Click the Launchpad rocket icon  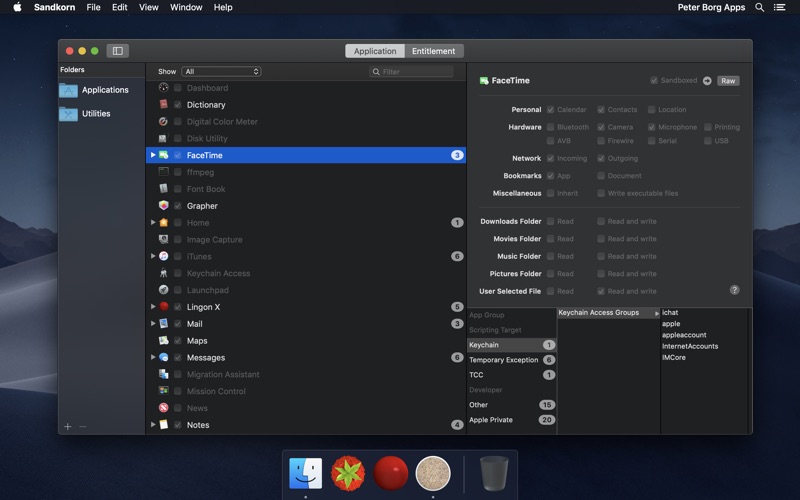point(163,290)
